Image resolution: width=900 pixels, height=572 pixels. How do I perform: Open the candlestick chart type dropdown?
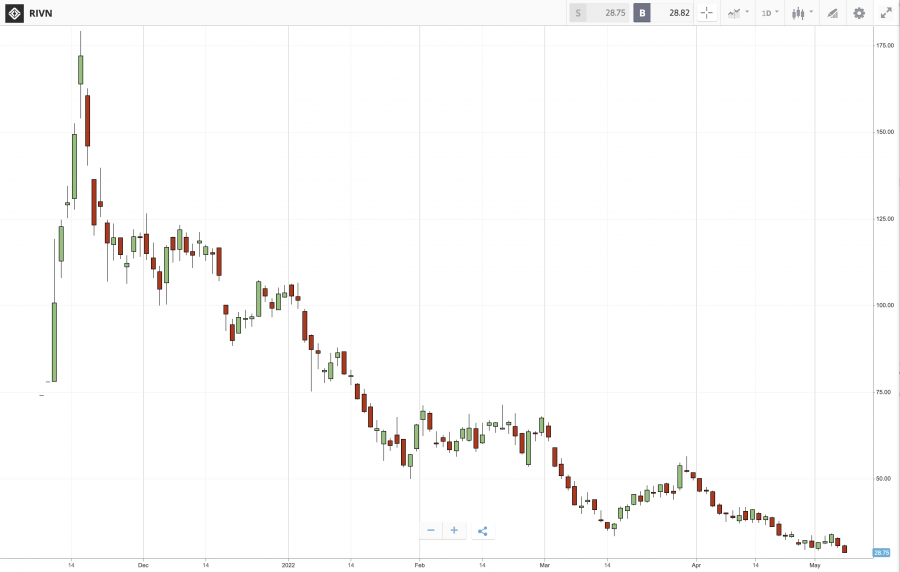tap(802, 13)
